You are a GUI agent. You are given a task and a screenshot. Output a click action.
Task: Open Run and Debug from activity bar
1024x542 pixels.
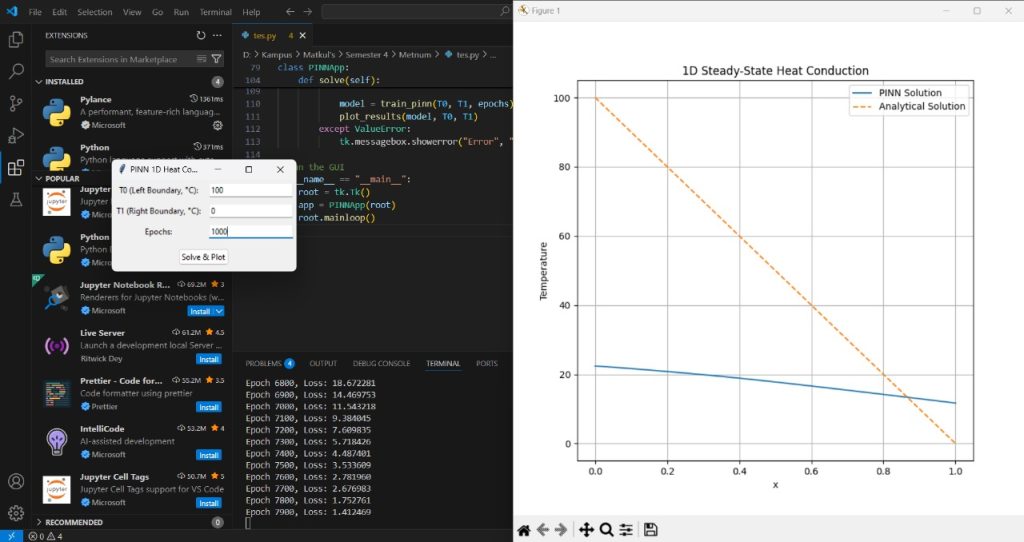point(16,135)
